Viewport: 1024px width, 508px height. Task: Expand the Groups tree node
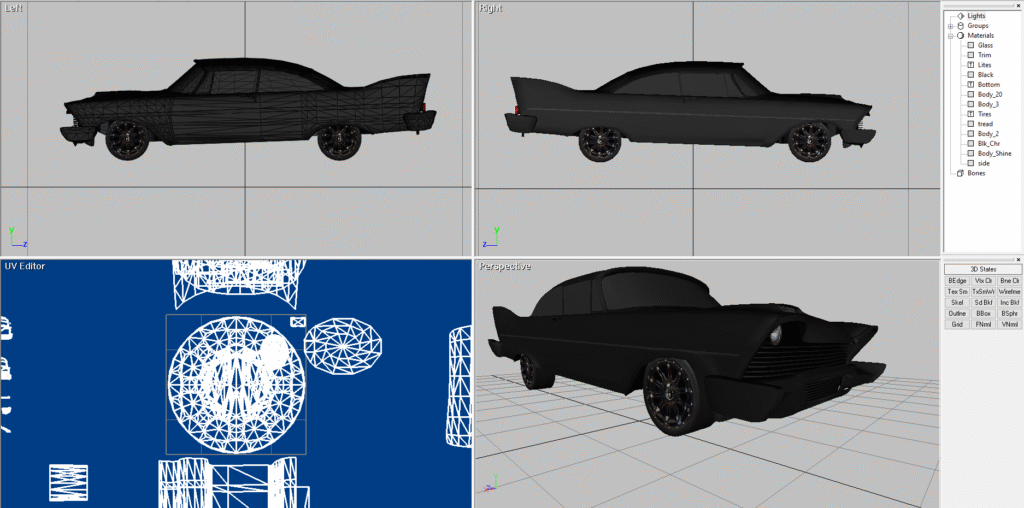[949, 26]
